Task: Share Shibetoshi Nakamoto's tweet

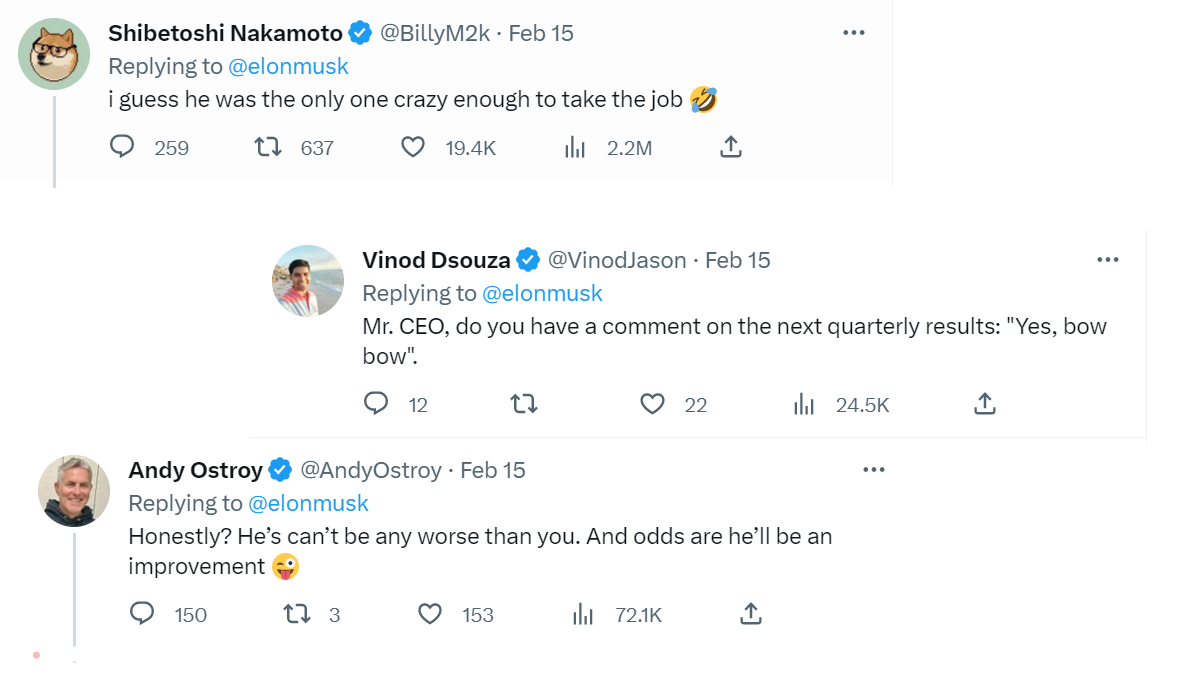Action: [x=731, y=148]
